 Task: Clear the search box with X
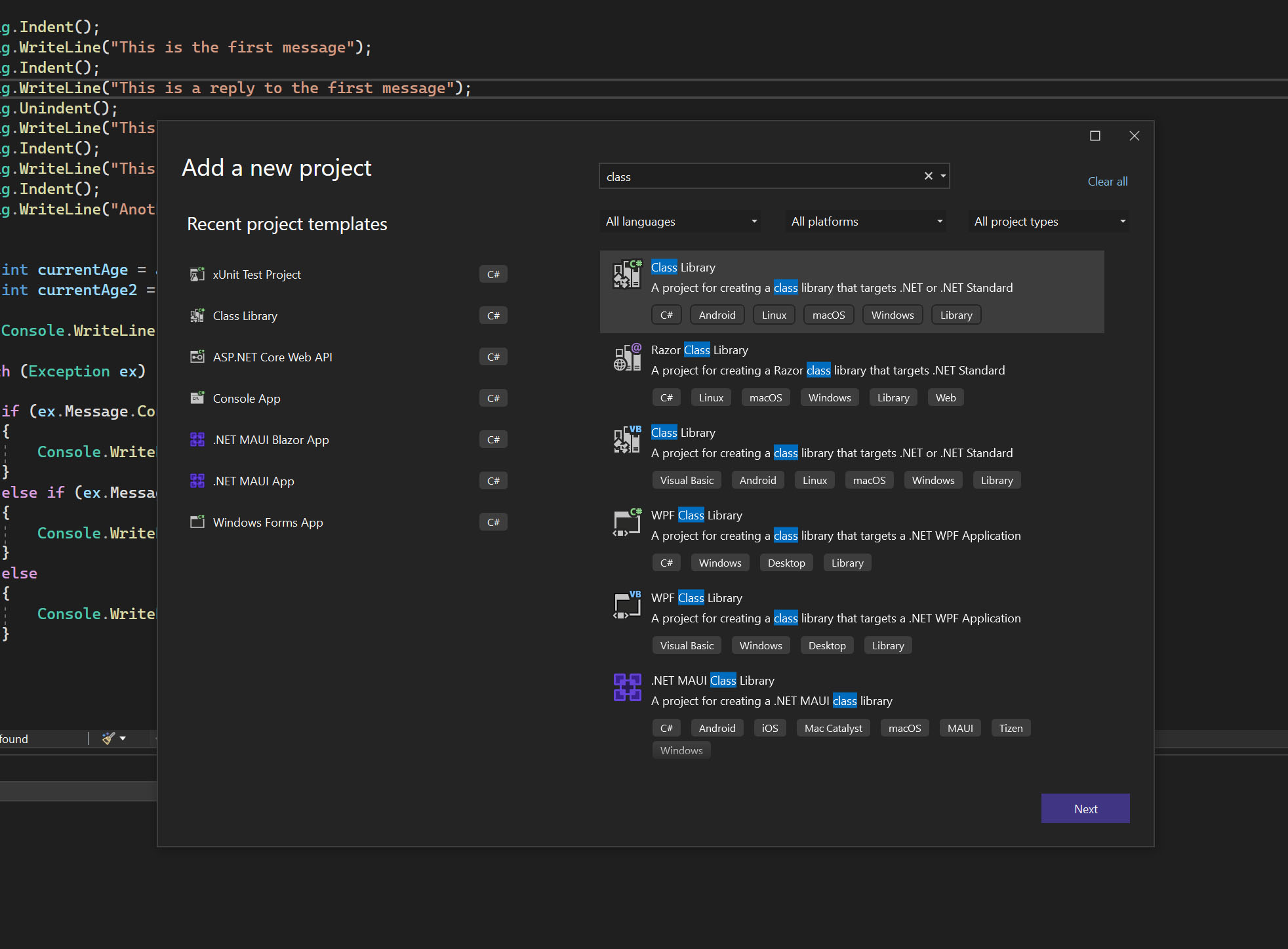click(928, 176)
